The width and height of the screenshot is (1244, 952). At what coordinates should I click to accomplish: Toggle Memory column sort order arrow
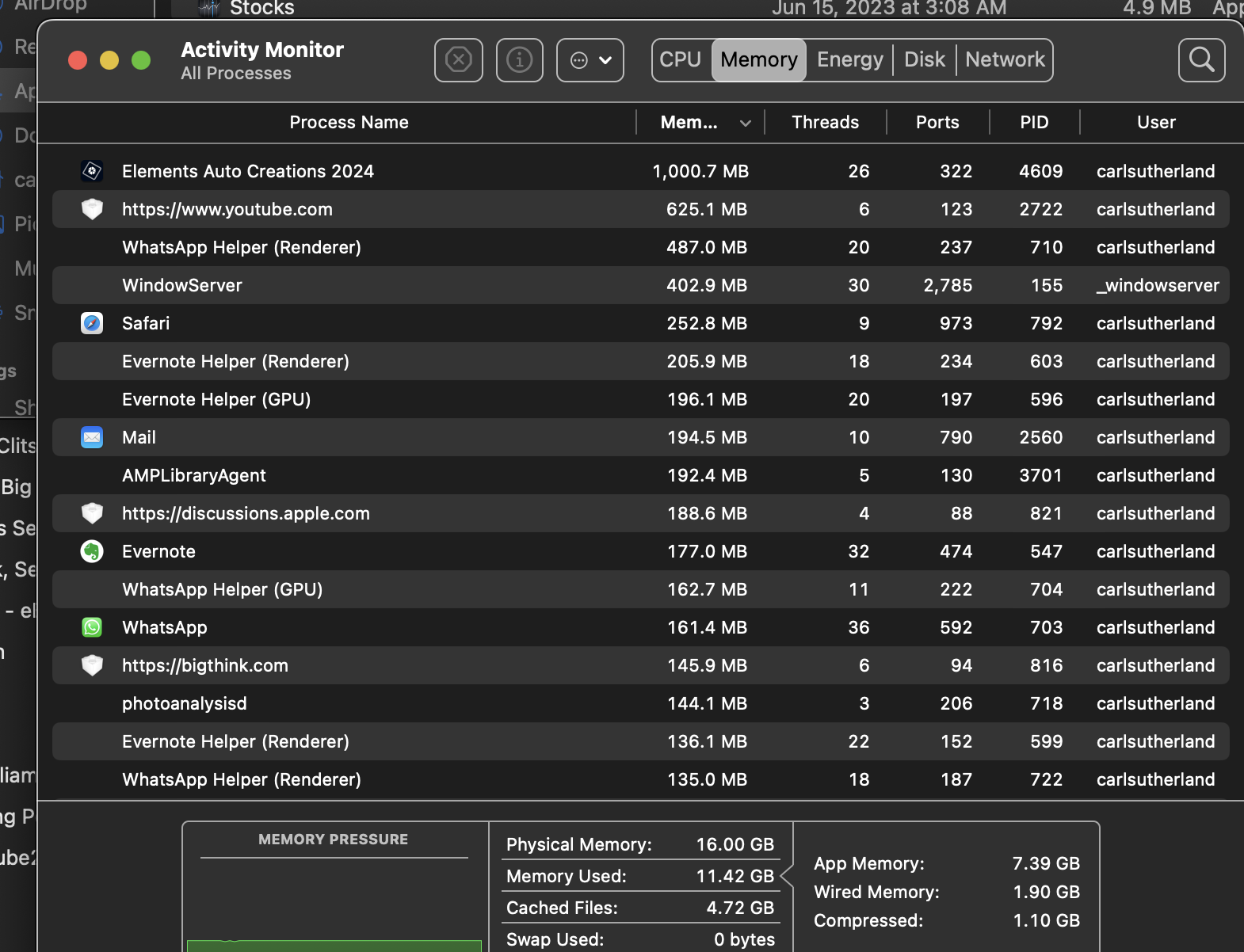[x=745, y=123]
